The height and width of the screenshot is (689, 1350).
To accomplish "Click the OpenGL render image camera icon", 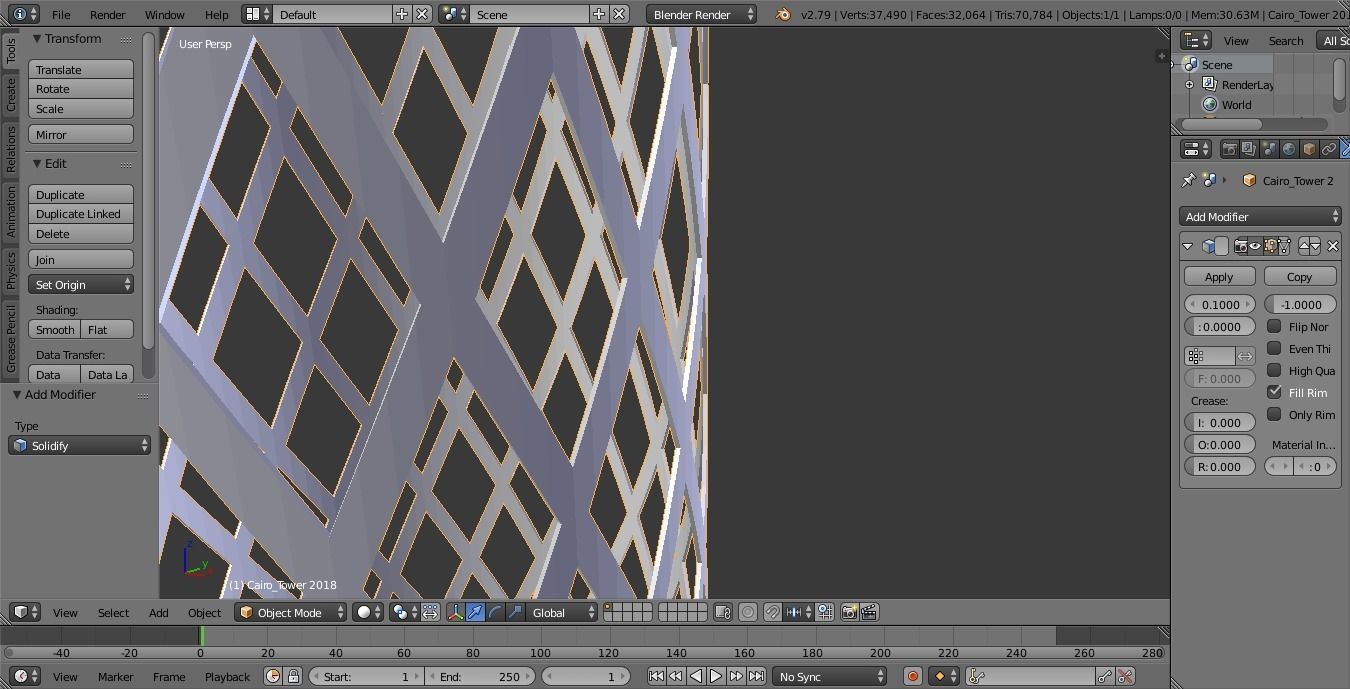I will pyautogui.click(x=849, y=612).
